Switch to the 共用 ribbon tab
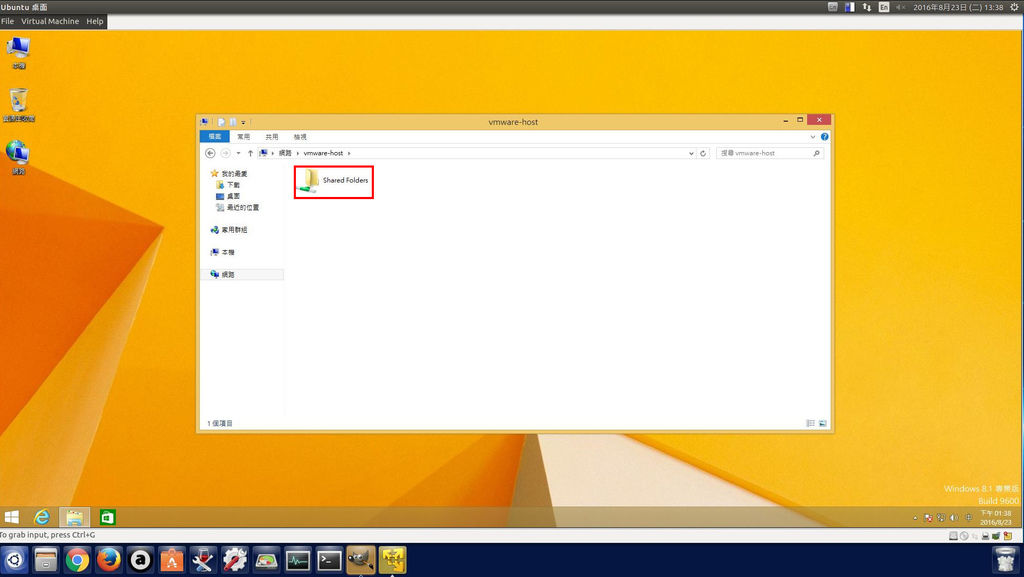 tap(272, 137)
